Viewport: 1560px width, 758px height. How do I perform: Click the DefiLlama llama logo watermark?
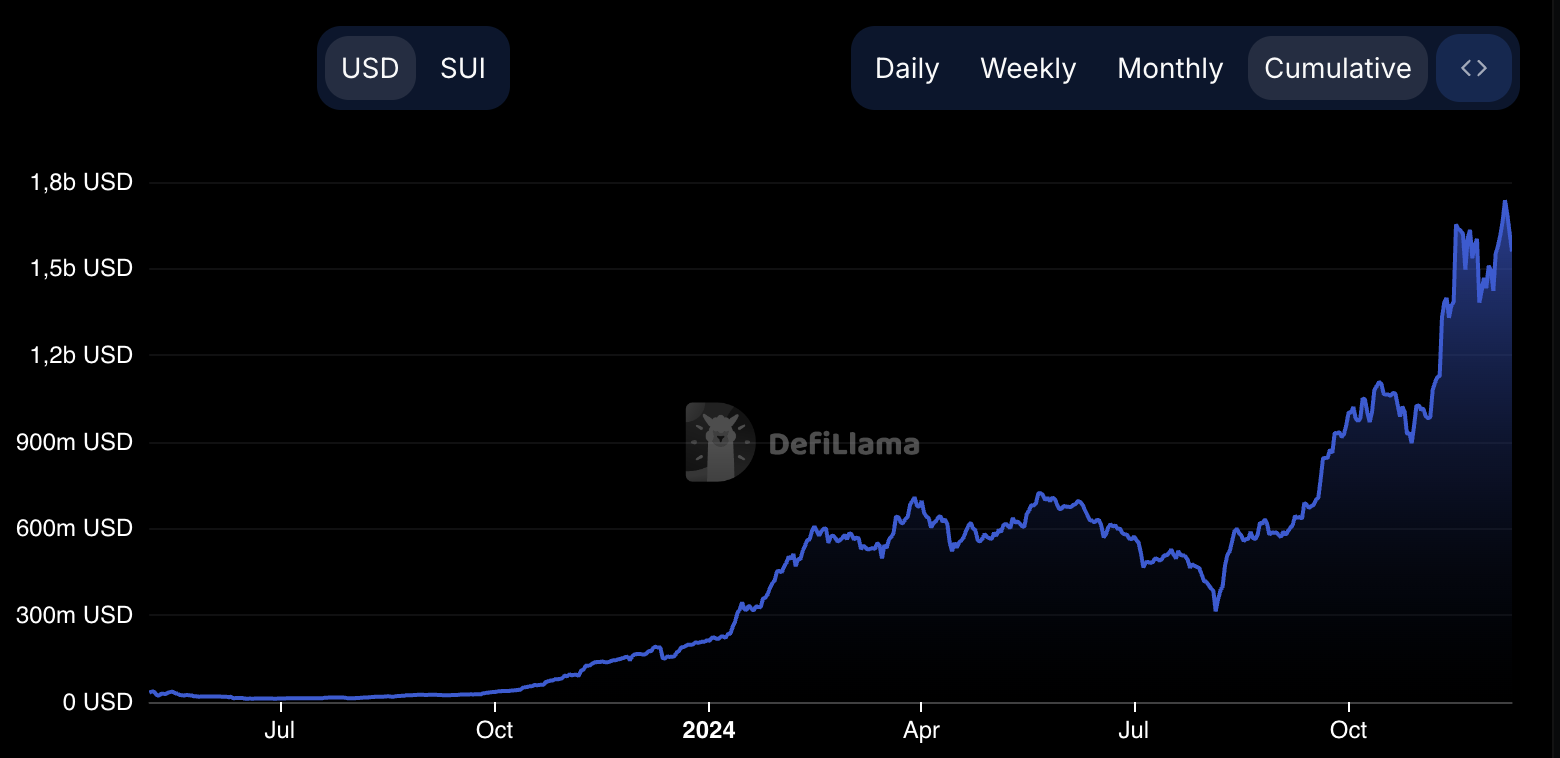pyautogui.click(x=720, y=442)
